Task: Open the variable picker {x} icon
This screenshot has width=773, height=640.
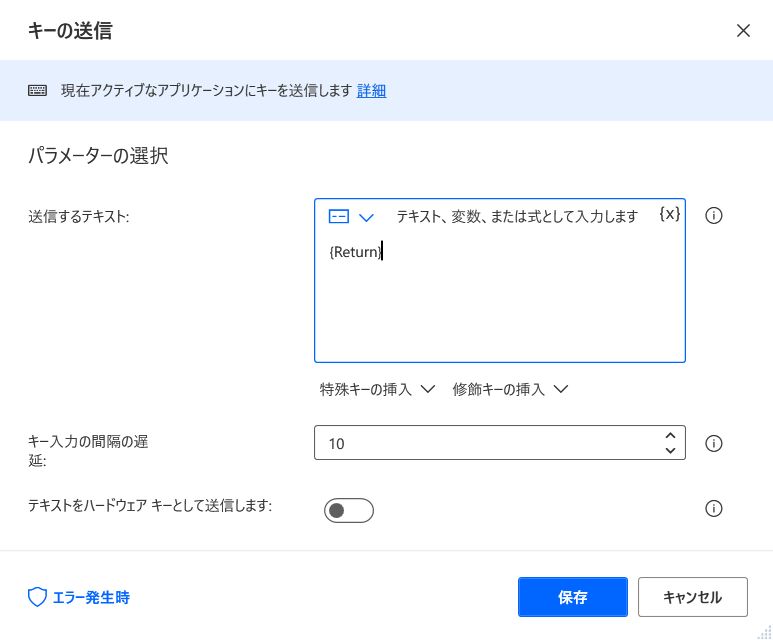Action: [669, 214]
